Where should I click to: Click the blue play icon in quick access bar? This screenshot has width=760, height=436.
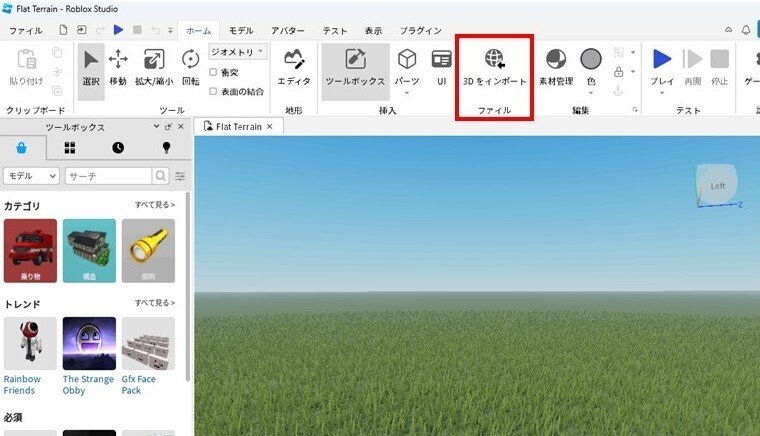click(x=118, y=30)
